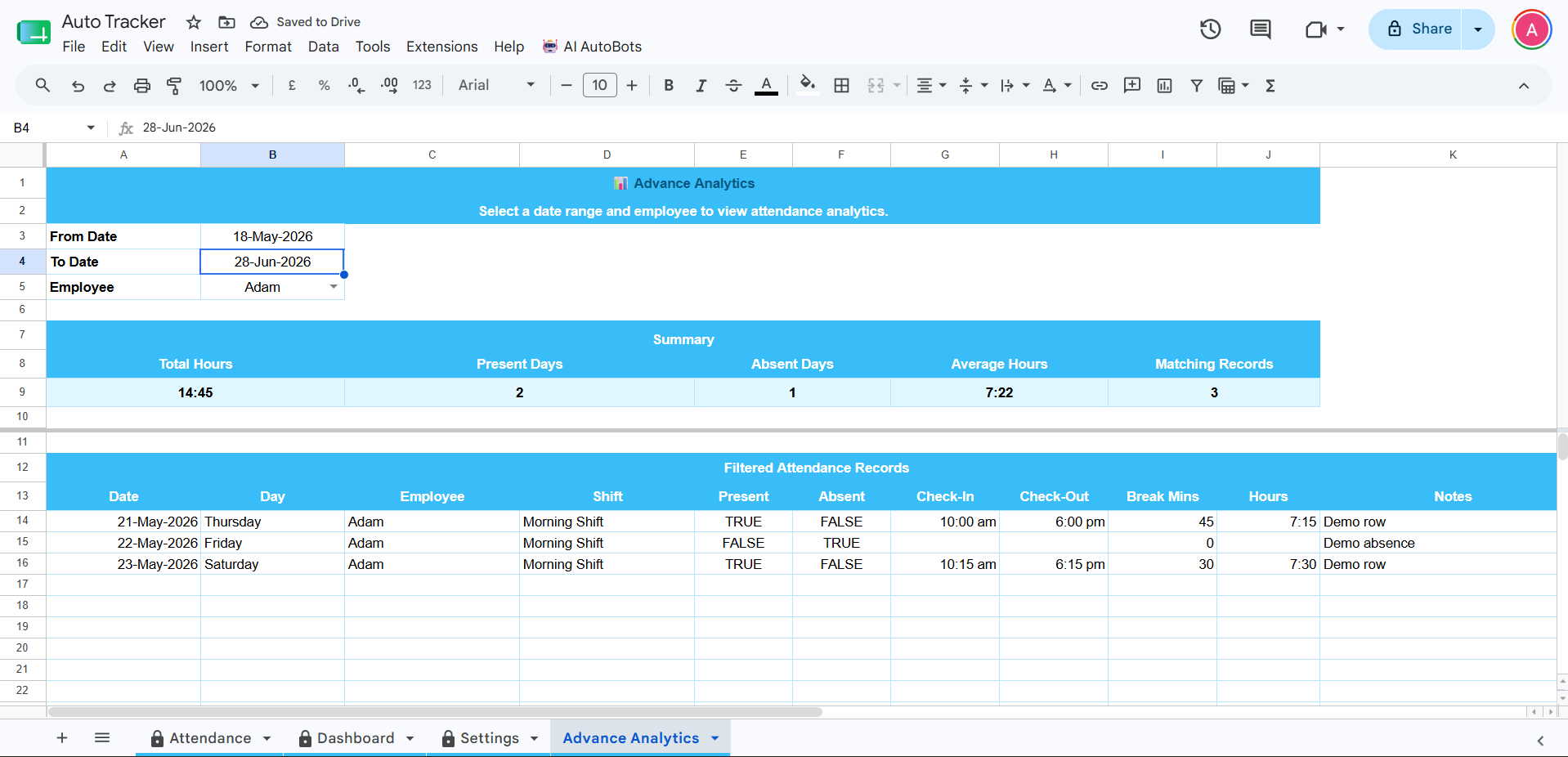Open the table views icon

(1227, 85)
